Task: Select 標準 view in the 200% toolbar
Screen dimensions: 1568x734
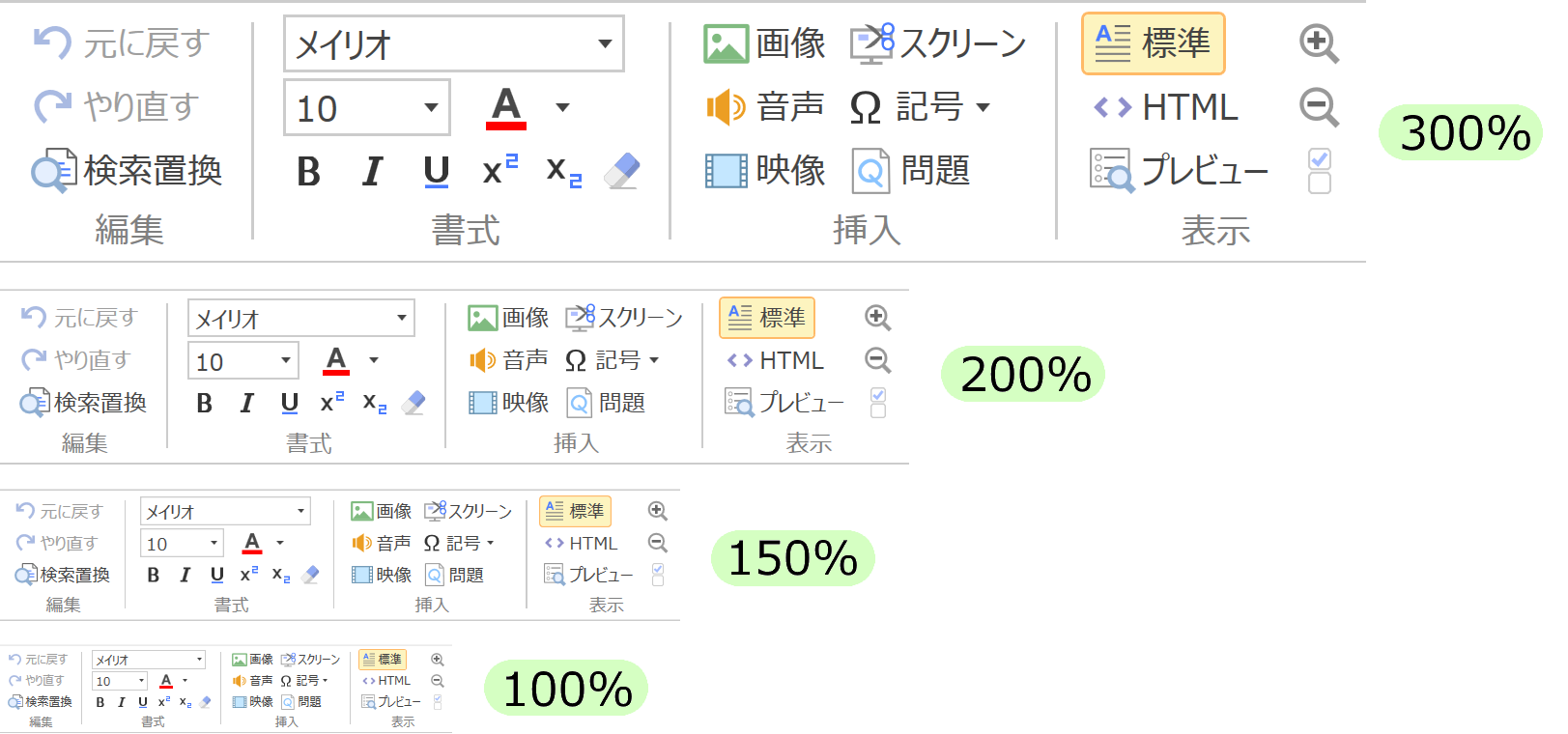Action: pos(767,318)
